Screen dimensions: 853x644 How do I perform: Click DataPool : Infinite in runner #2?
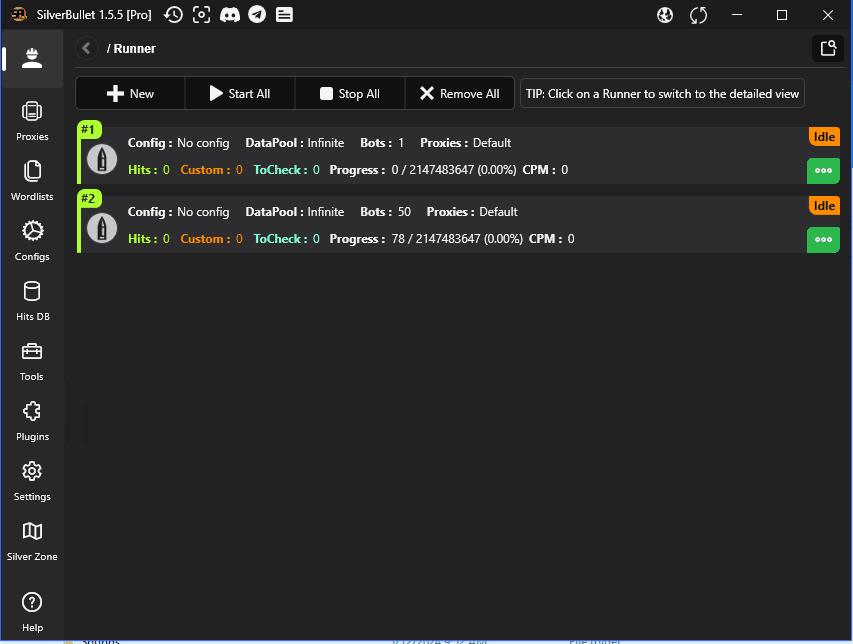point(294,212)
